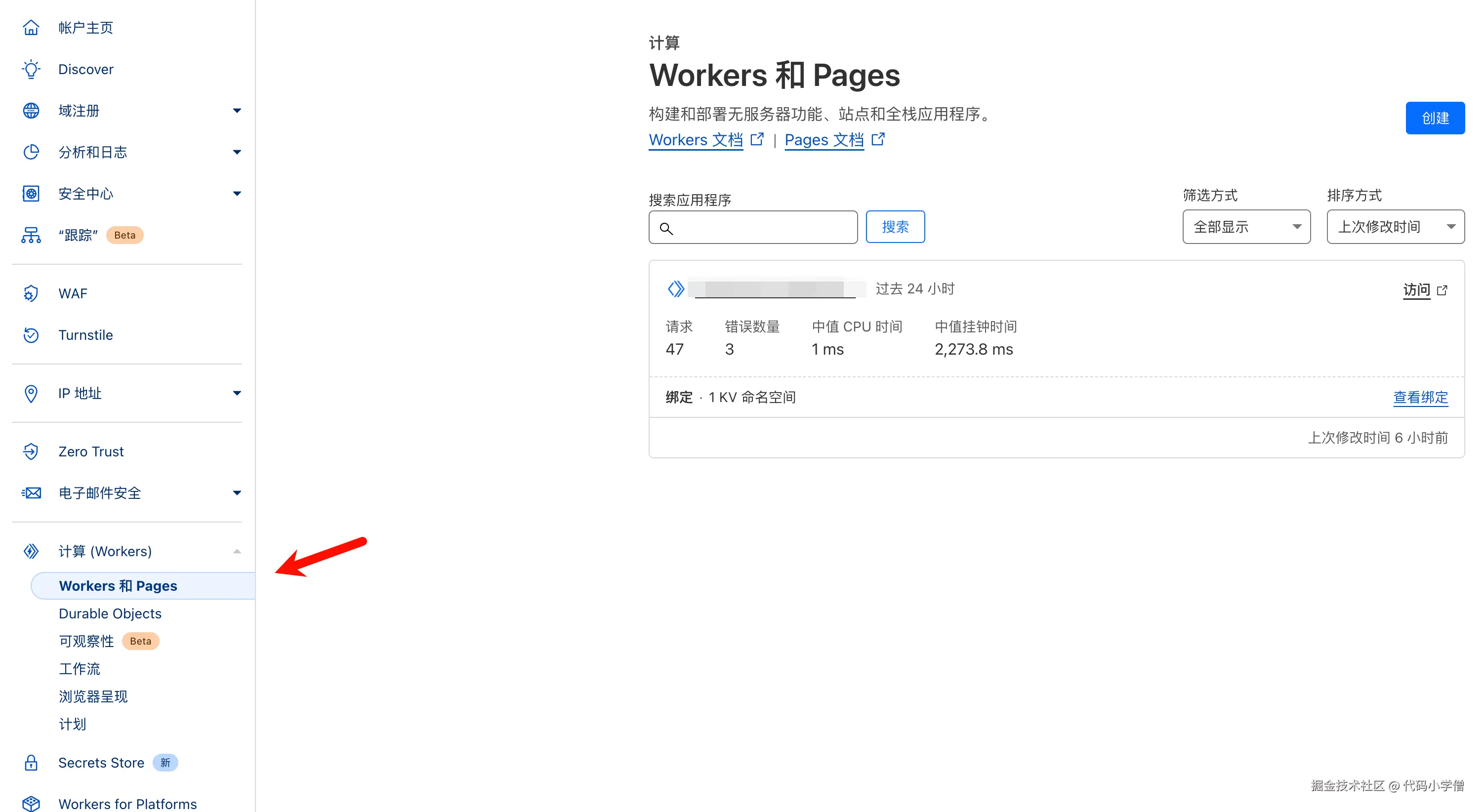Click the Discover lightbulb icon
Viewport: 1484px width, 812px height.
click(x=31, y=69)
